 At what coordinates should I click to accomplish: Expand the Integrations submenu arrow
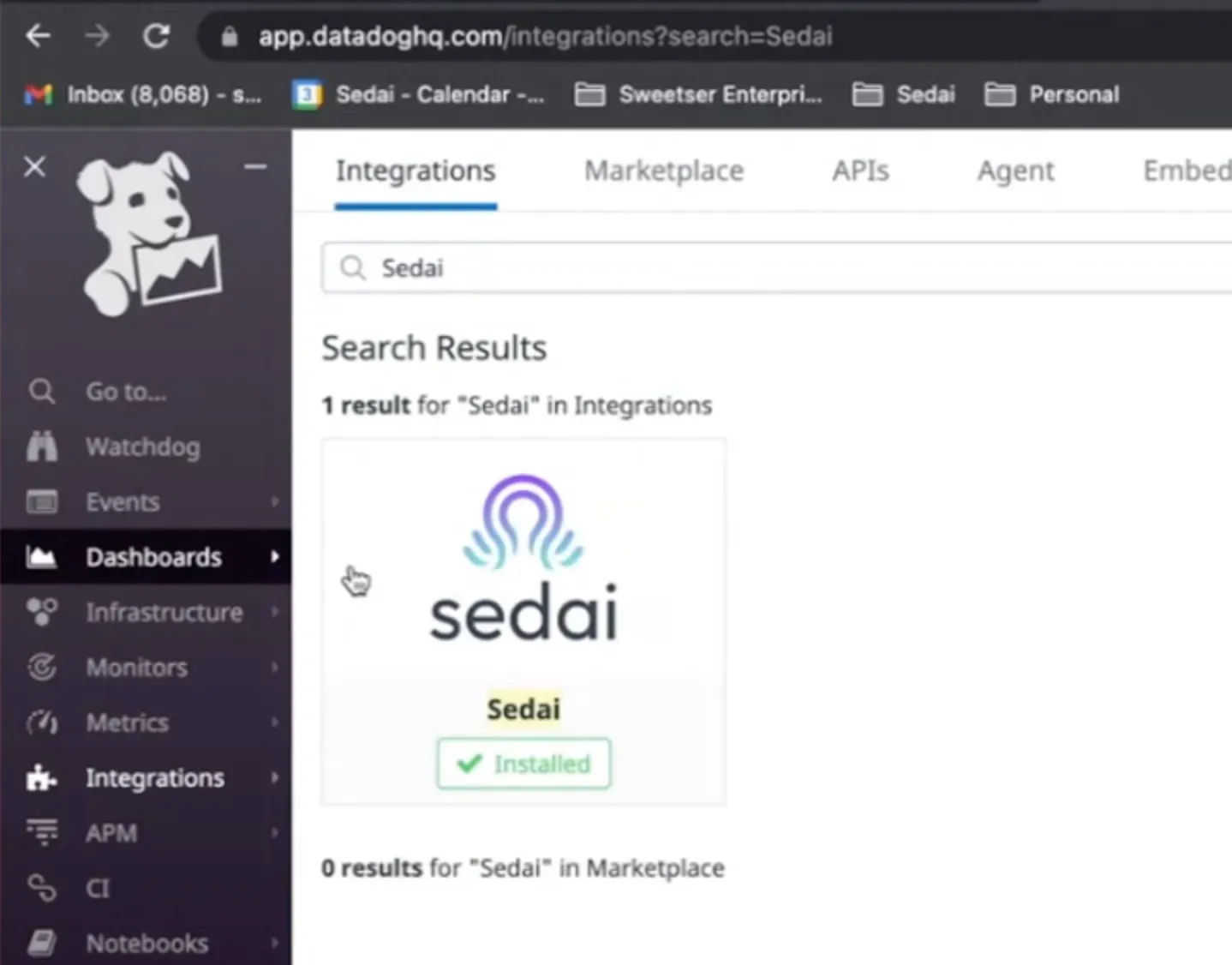275,777
